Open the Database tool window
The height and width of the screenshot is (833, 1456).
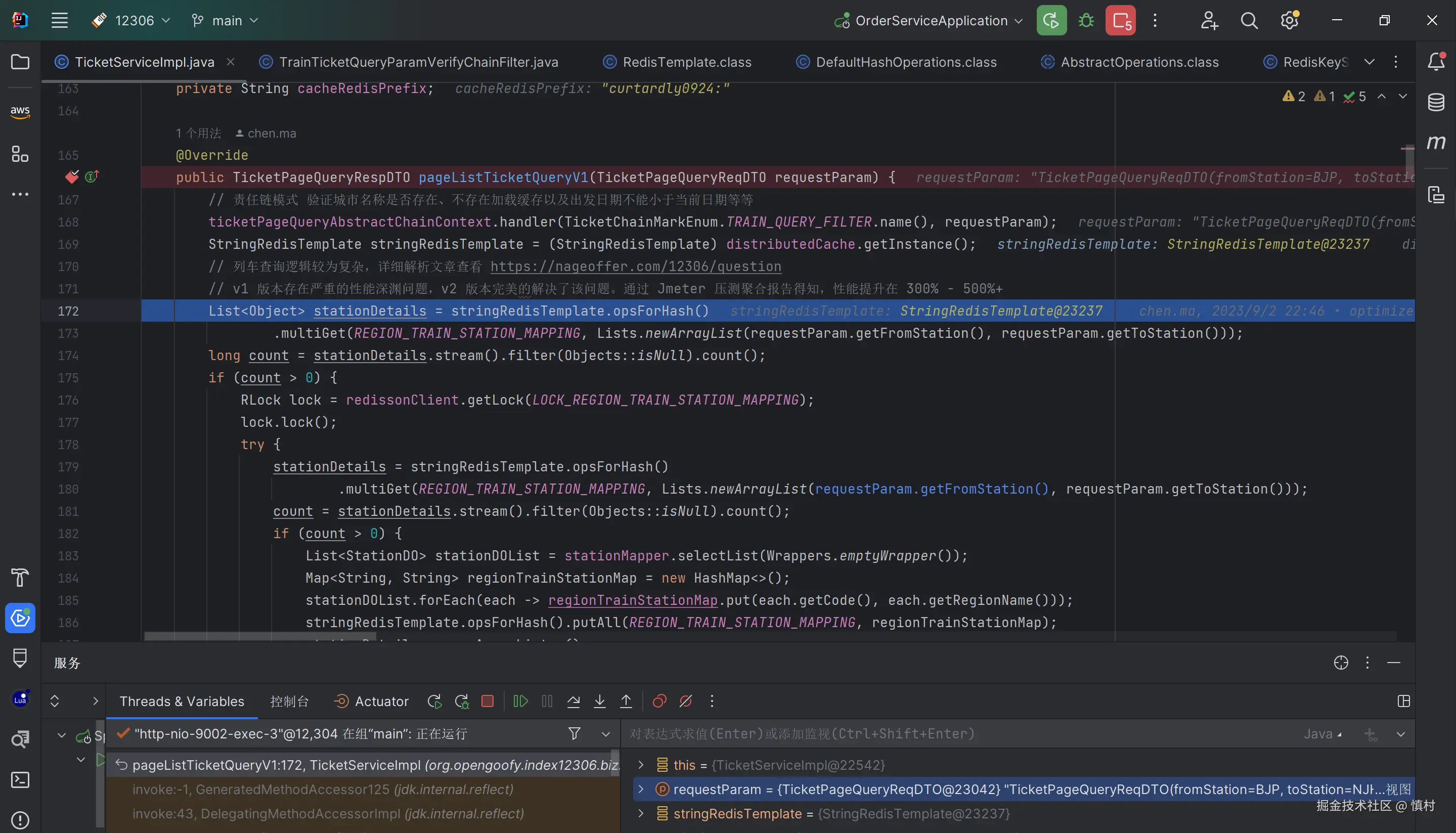click(x=1436, y=102)
